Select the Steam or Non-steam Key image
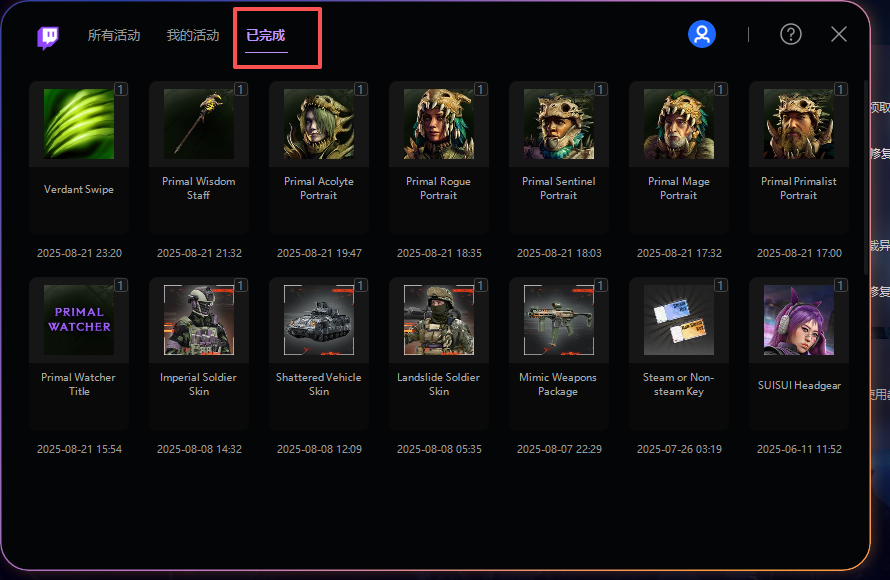 coord(679,320)
